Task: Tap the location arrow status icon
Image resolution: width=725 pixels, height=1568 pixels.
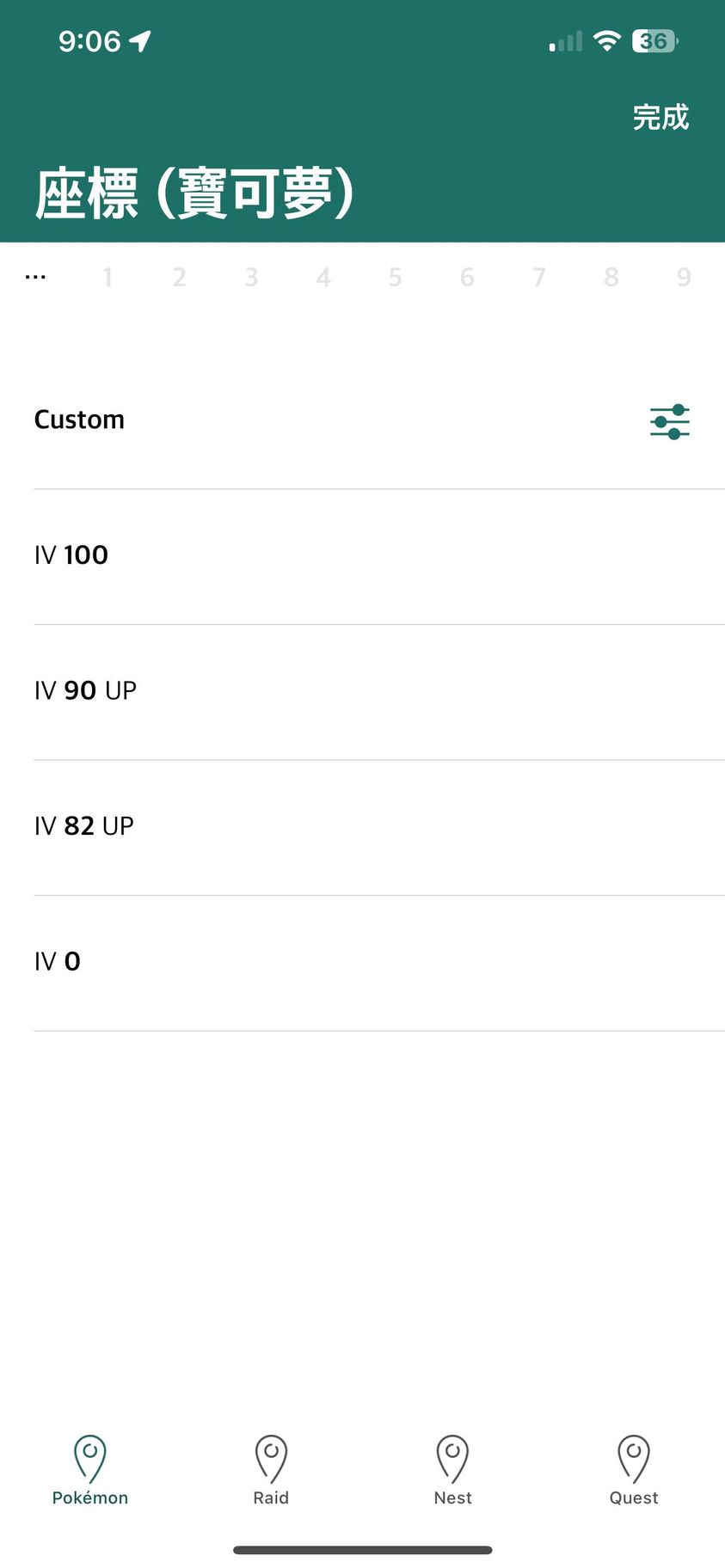Action: point(140,40)
